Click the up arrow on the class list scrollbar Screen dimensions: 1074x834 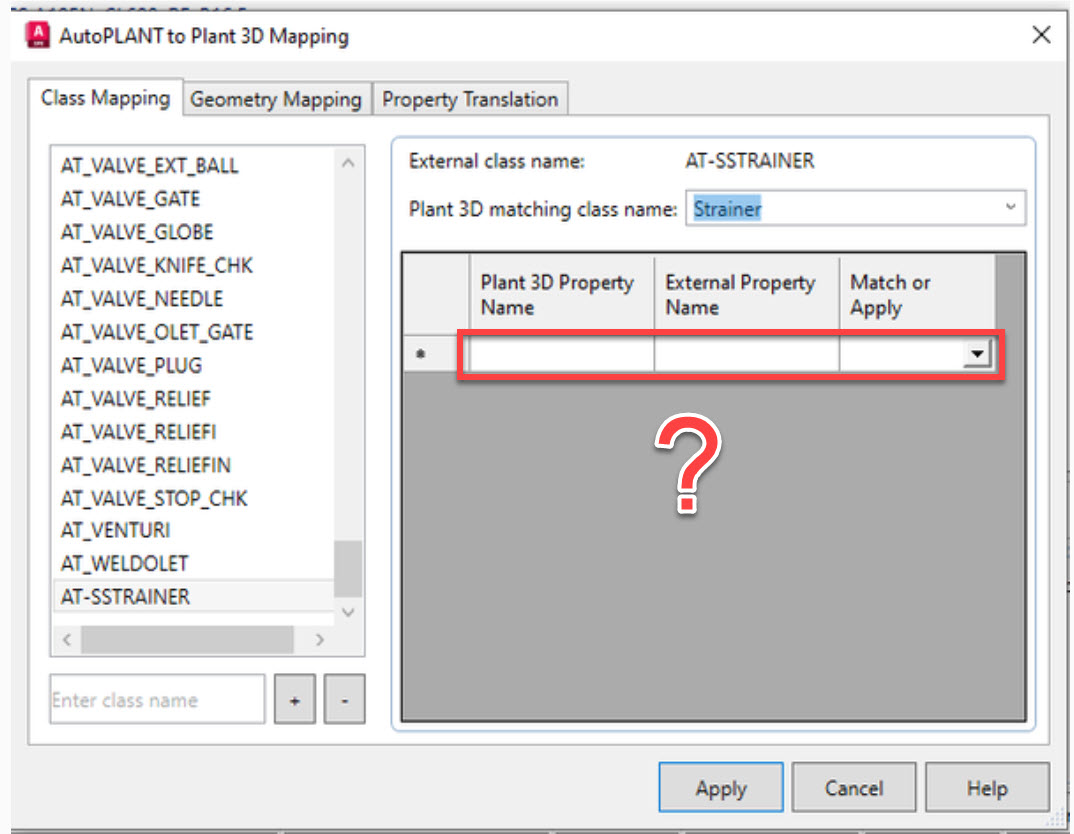point(347,162)
